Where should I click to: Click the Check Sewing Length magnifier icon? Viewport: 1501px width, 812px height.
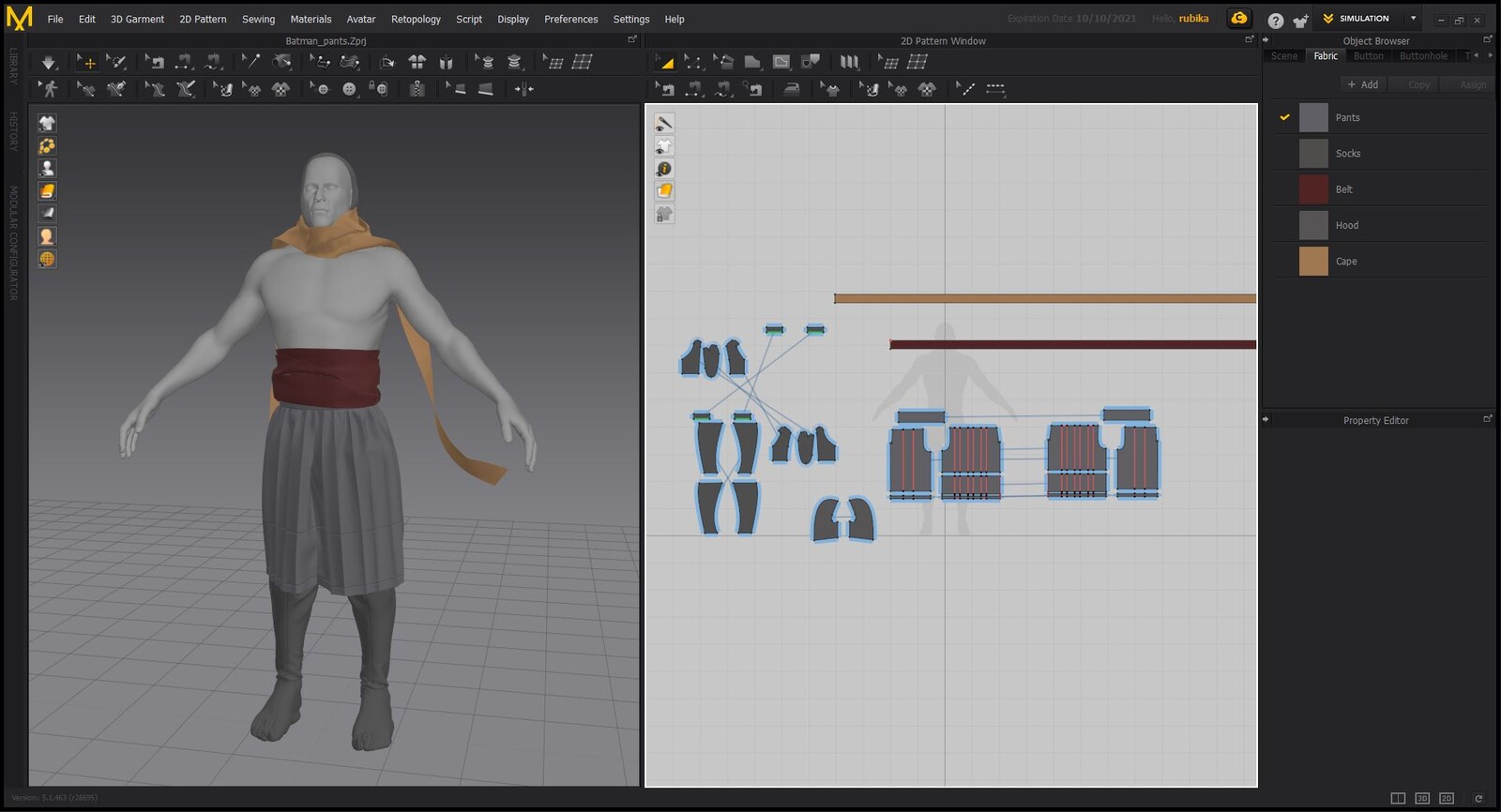[752, 89]
